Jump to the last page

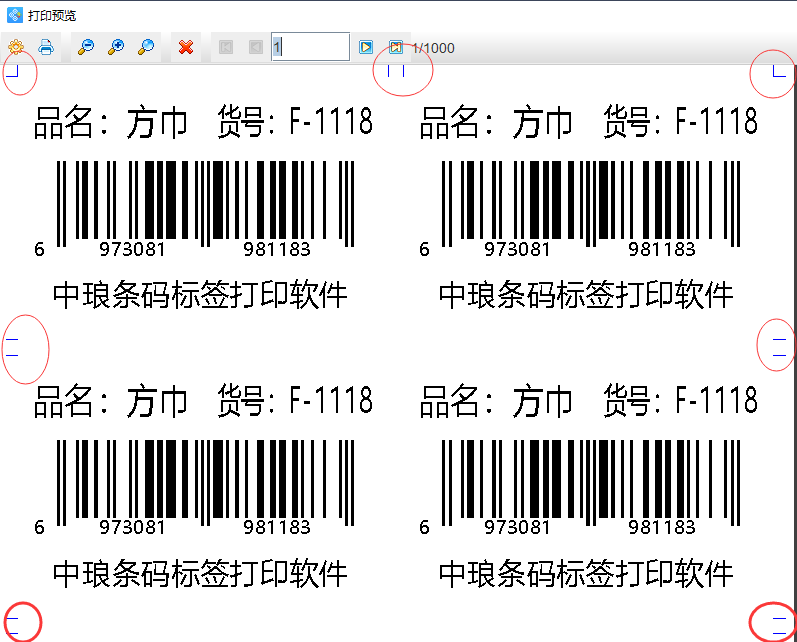396,47
